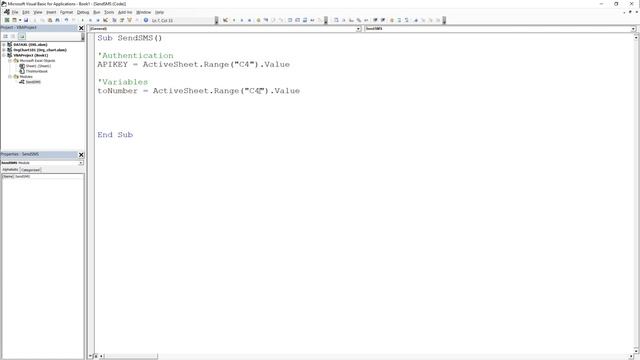Click View Code icon in Project panel

point(5,36)
